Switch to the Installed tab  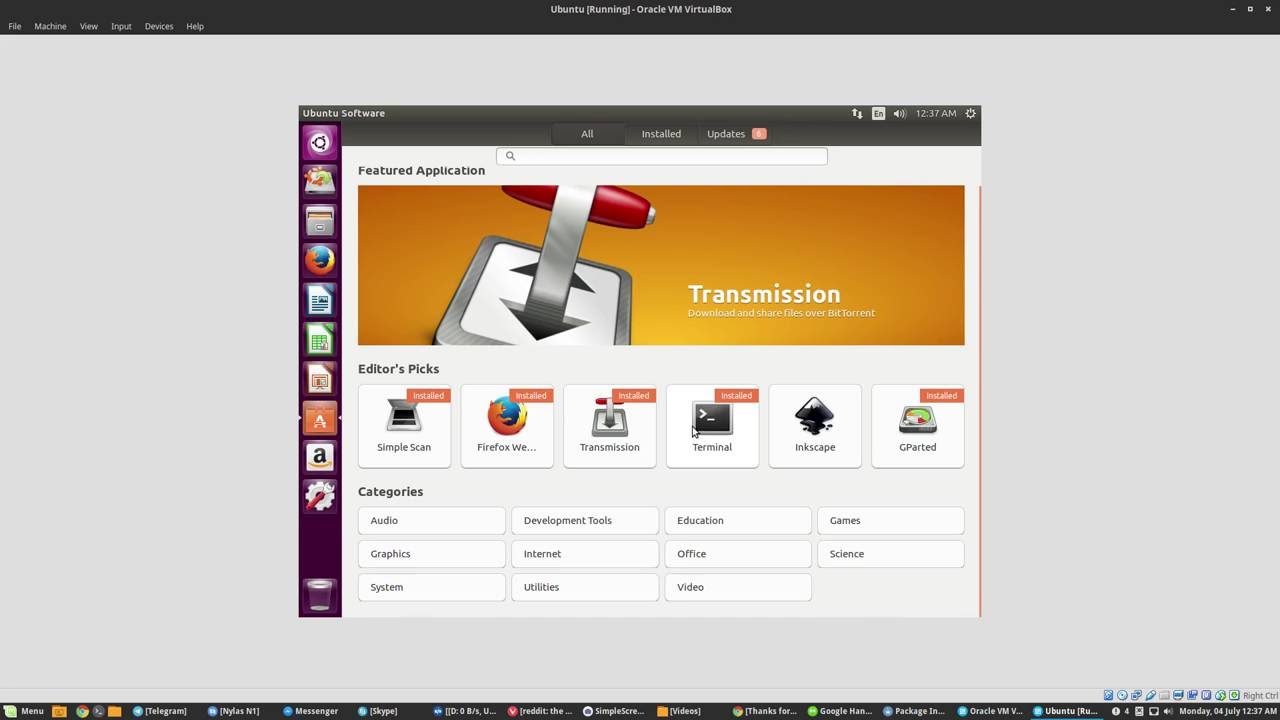click(x=661, y=134)
